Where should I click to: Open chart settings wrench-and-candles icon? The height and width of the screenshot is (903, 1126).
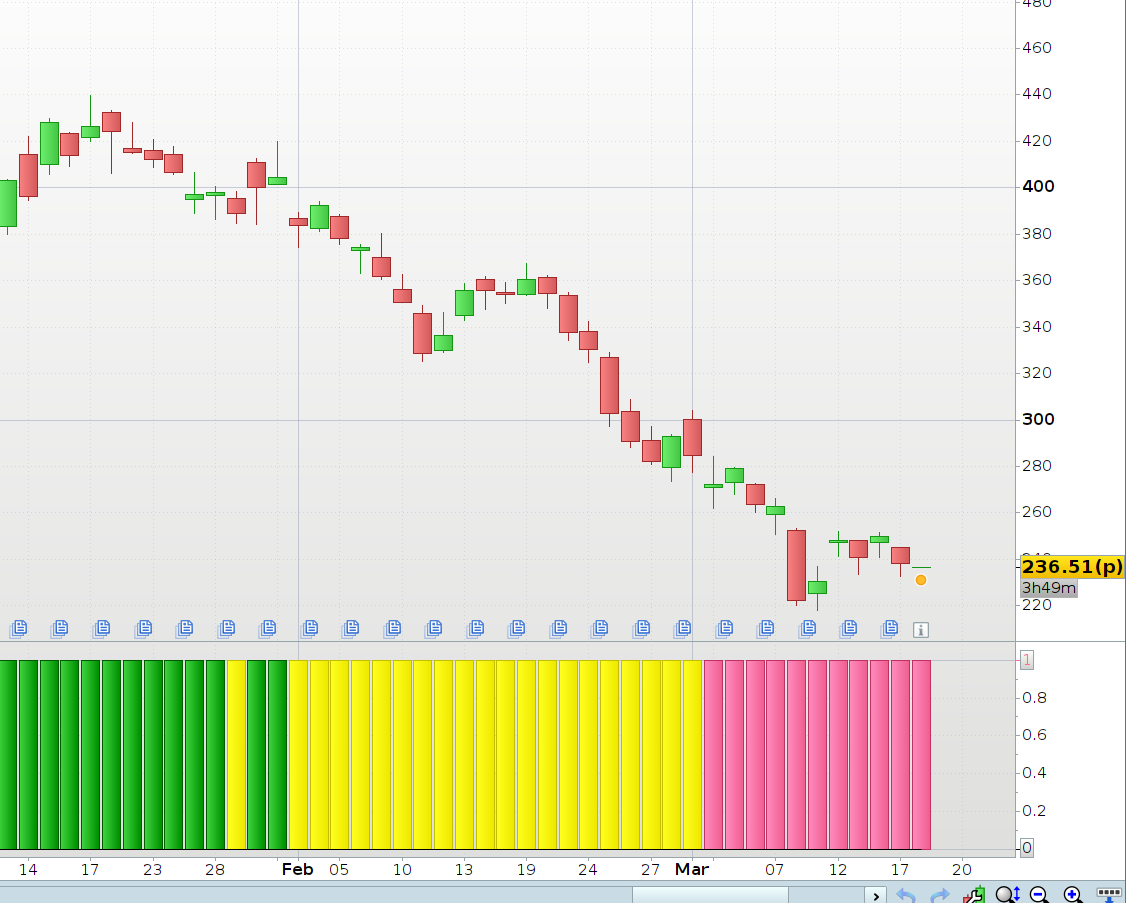tap(974, 895)
